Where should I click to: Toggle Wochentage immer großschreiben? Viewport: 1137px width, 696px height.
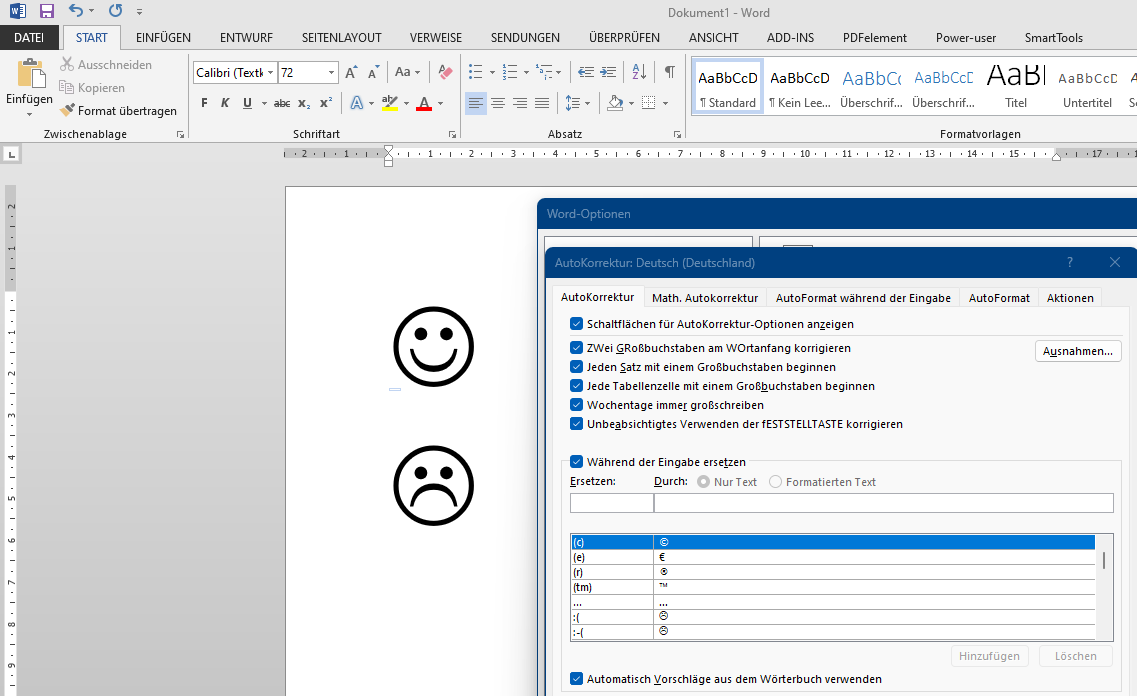[x=576, y=404]
